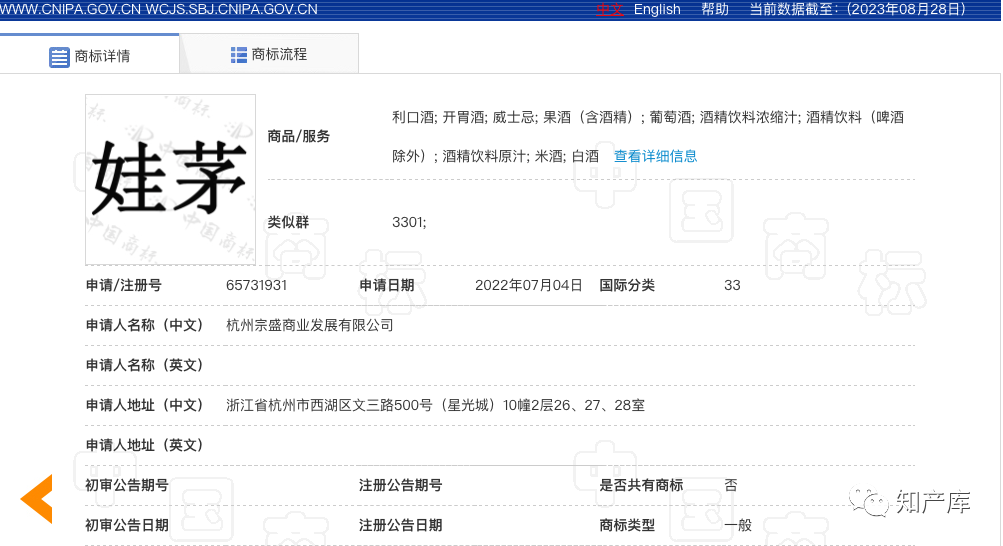Click the calendar icon on 商标详情 tab
The height and width of the screenshot is (546, 1003).
coord(60,57)
